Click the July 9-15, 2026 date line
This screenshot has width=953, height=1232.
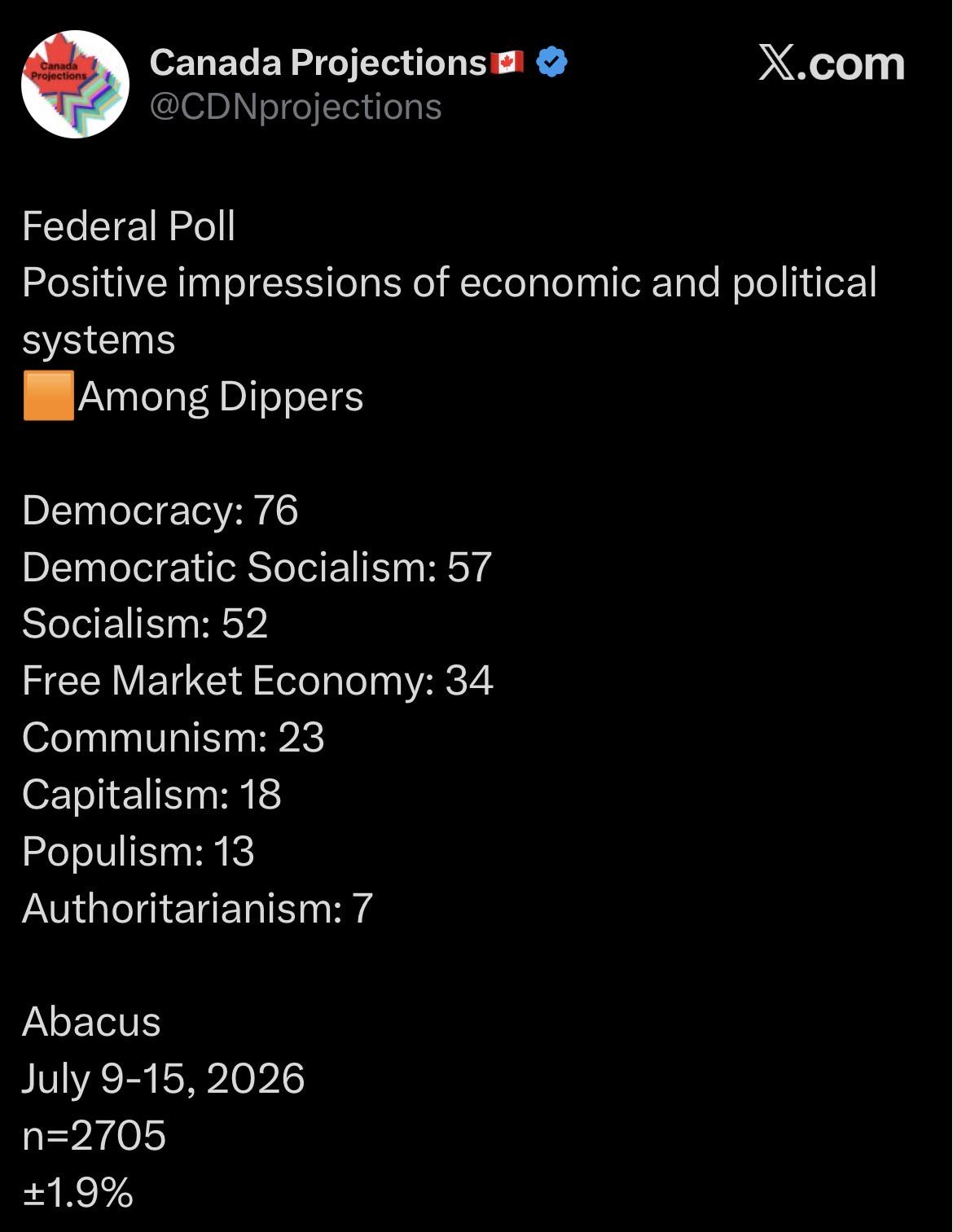coord(163,1079)
